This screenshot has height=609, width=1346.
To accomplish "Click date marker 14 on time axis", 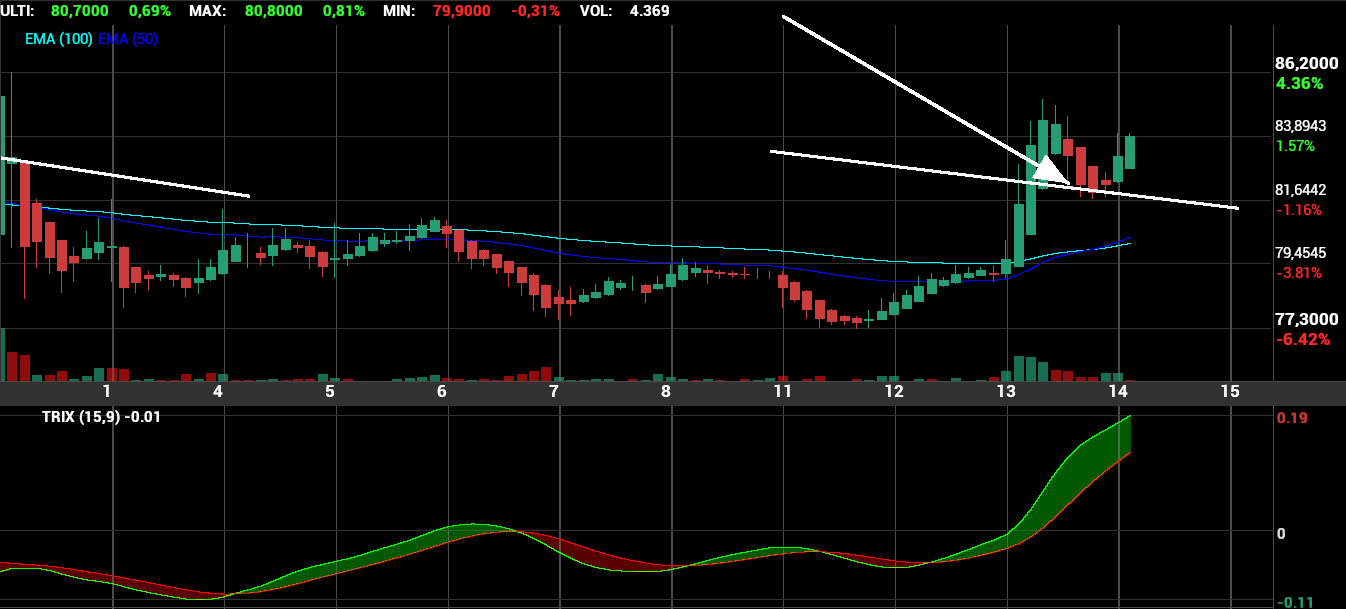I will point(1118,391).
